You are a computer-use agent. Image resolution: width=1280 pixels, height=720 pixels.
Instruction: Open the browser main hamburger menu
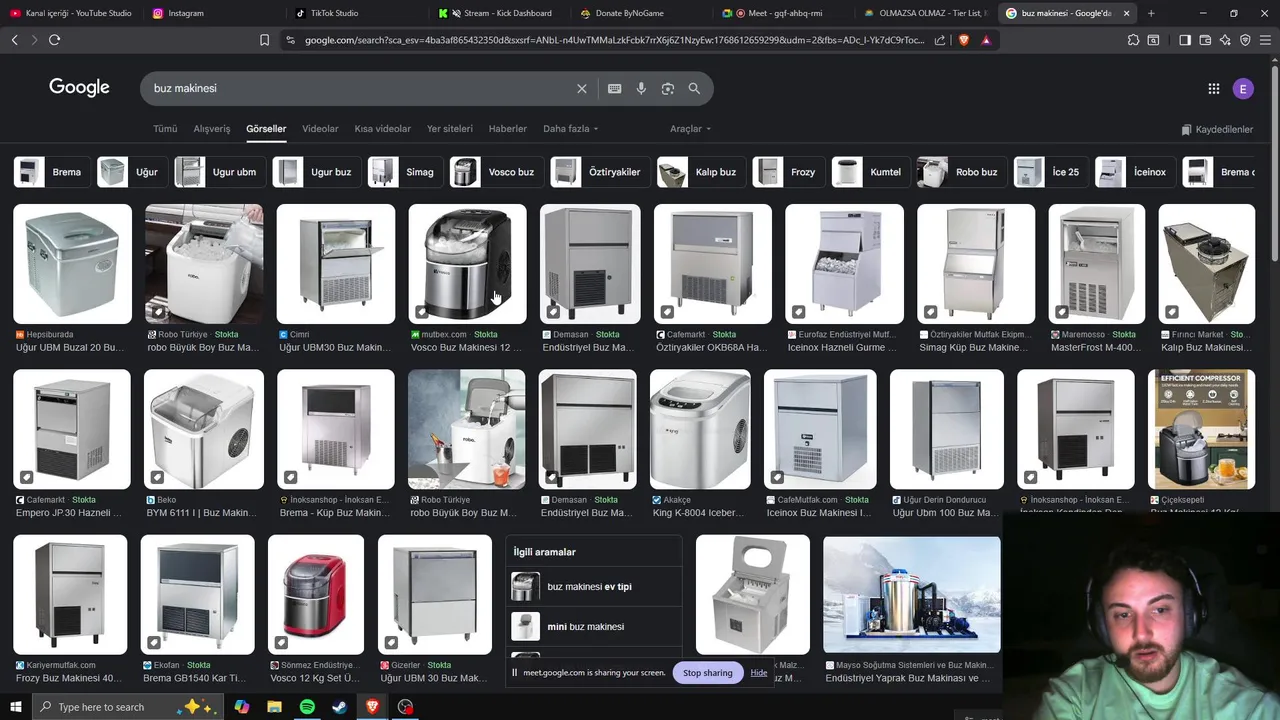1266,40
